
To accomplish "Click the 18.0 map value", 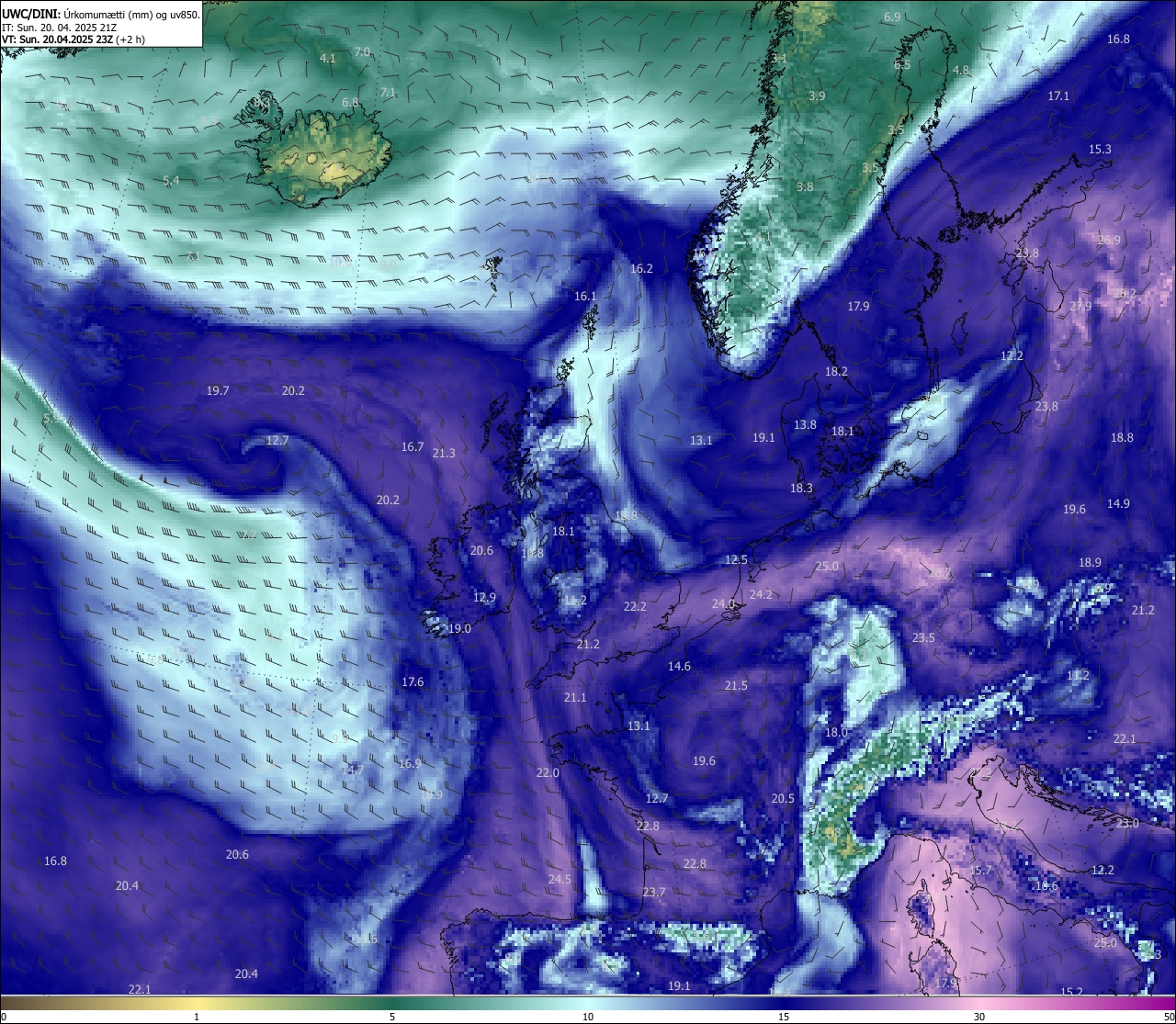I will click(x=836, y=733).
